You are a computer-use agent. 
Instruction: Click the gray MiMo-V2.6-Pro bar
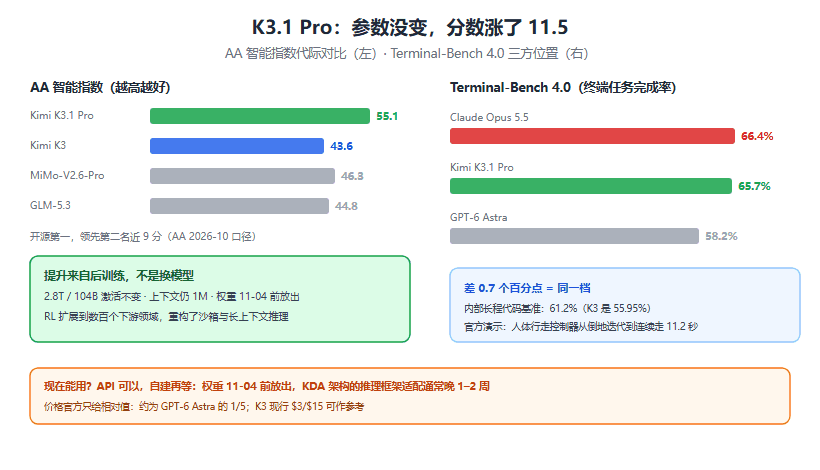coord(242,176)
